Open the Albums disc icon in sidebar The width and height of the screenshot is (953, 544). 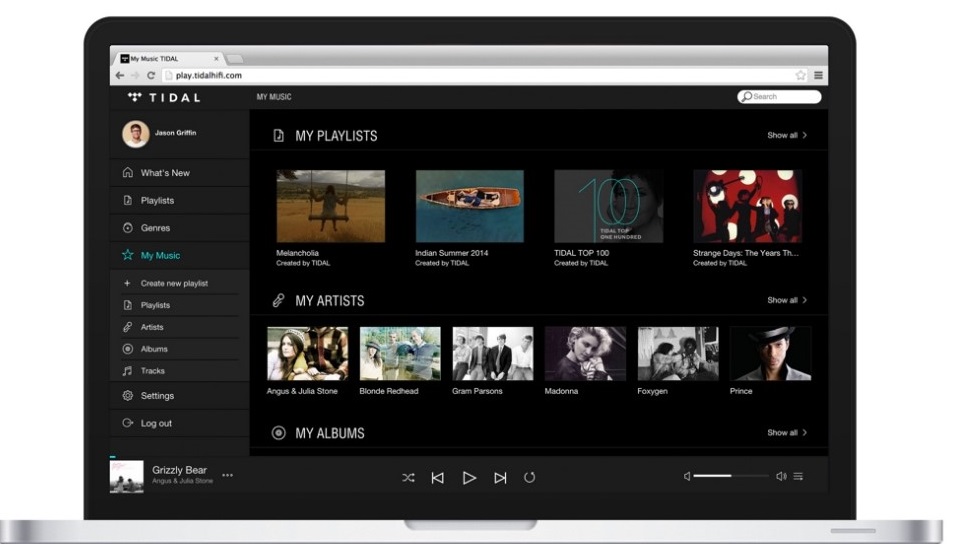click(x=128, y=349)
